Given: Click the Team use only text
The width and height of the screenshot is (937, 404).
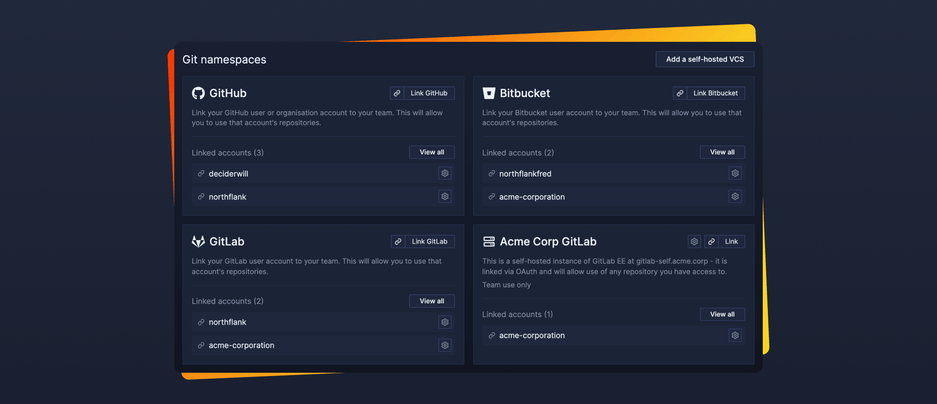Looking at the screenshot, I should point(506,285).
